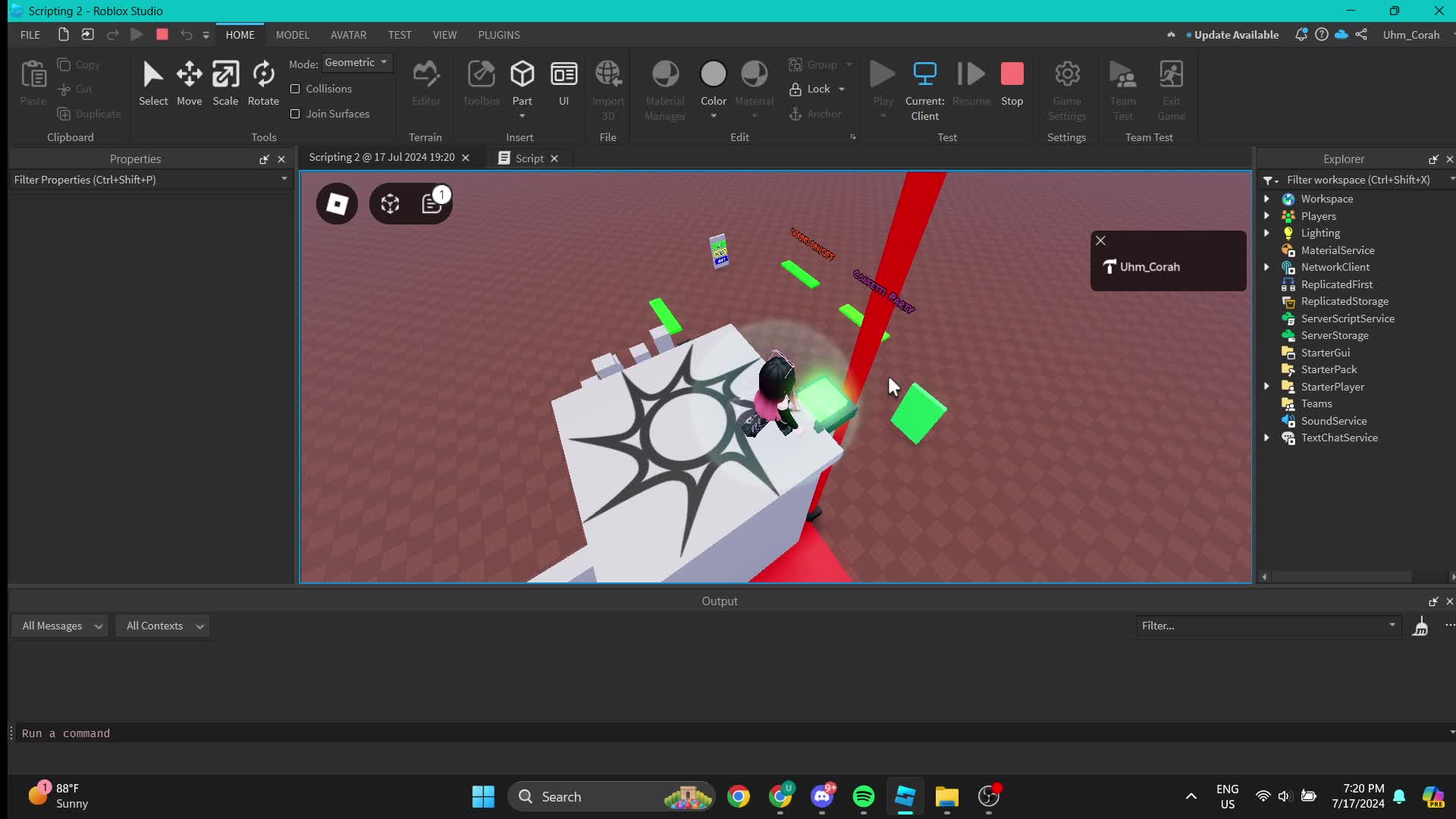Enable the Collisions checkbox
1456x819 pixels.
pos(295,89)
